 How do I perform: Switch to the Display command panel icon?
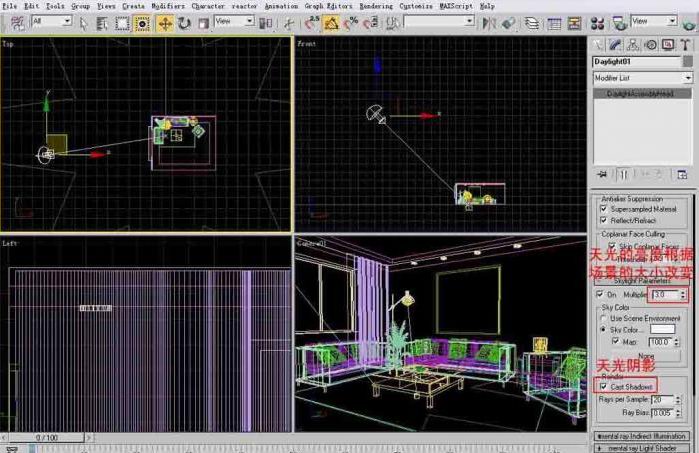point(667,44)
